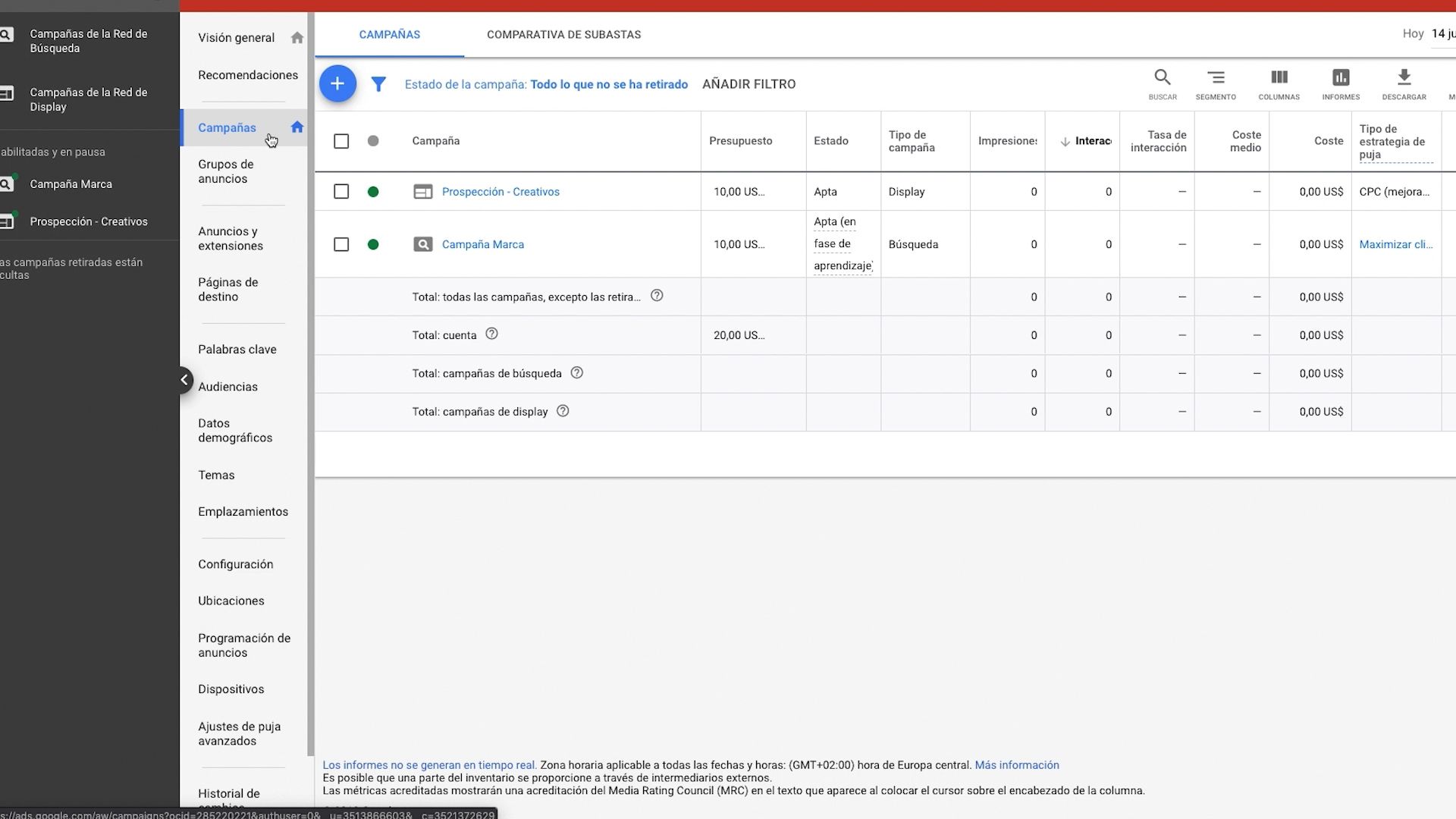The height and width of the screenshot is (819, 1456).
Task: Click the sort arrow in Interacciones column header
Action: pyautogui.click(x=1065, y=142)
